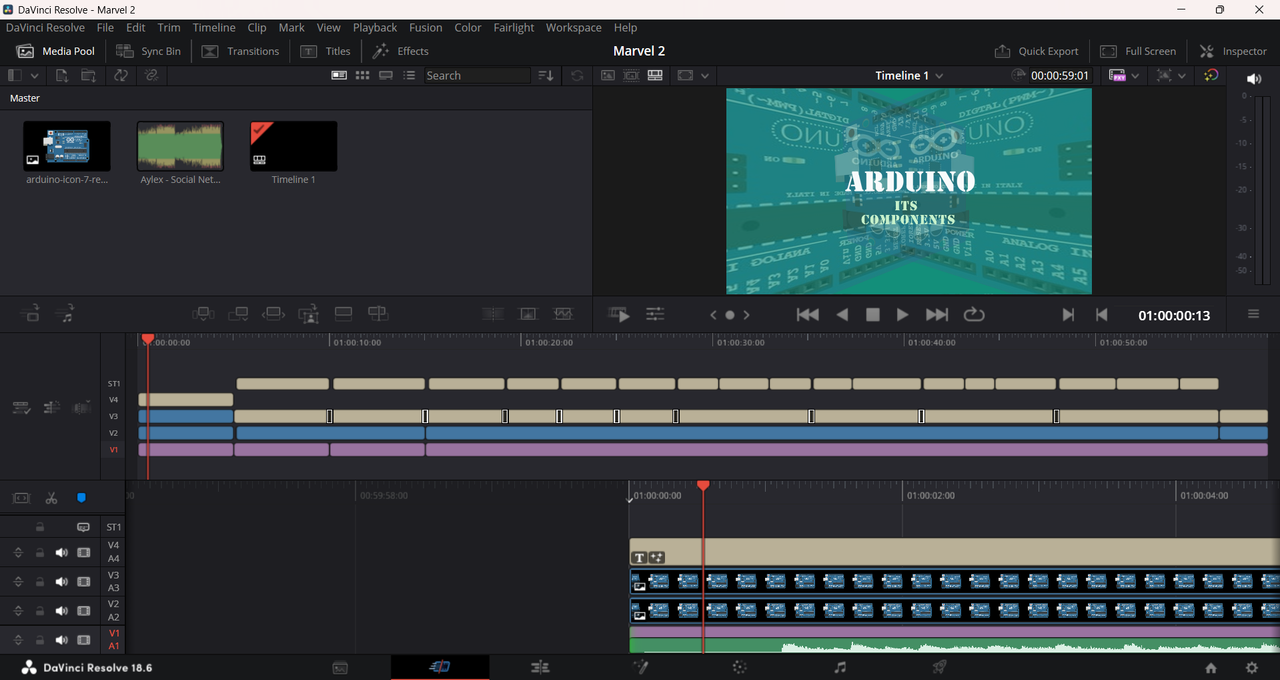Mute the monitor speaker icon
The image size is (1280, 680).
[1254, 79]
